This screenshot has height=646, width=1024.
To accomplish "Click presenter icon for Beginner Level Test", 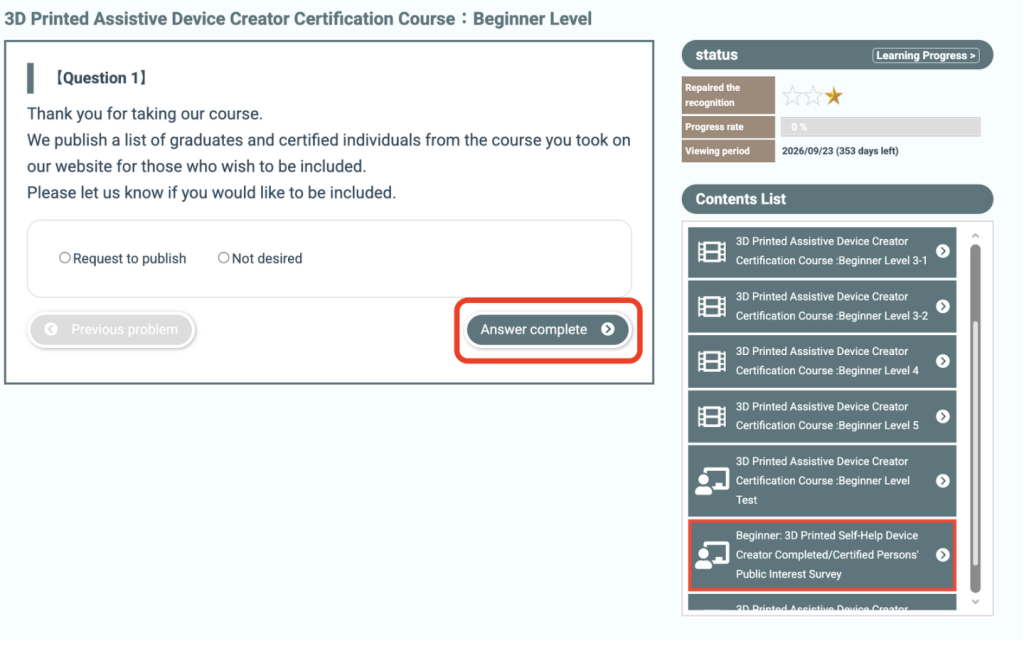I will click(x=712, y=481).
